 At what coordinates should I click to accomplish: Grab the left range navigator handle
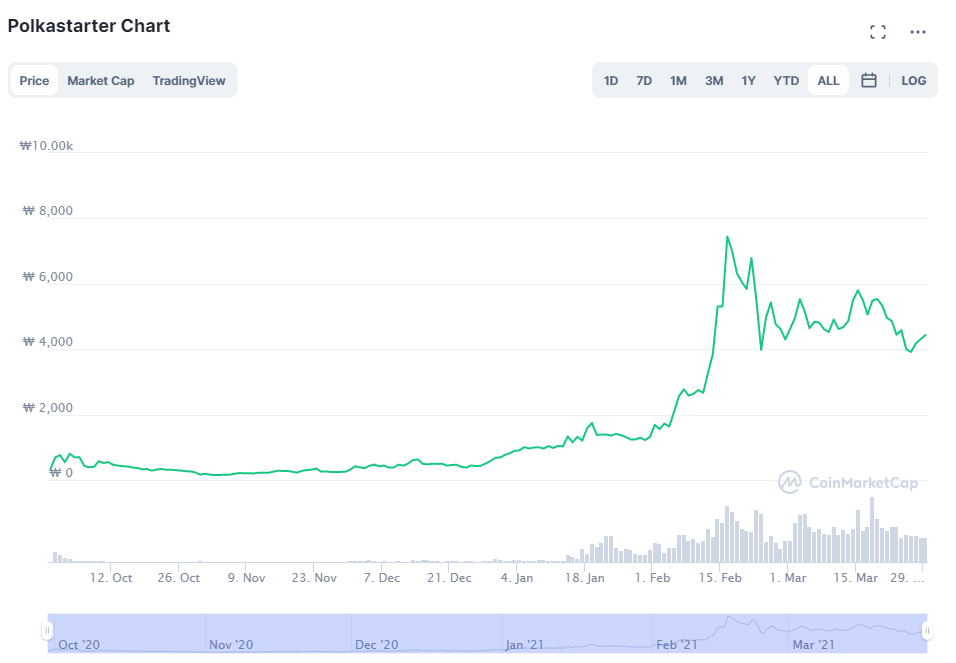(x=47, y=630)
